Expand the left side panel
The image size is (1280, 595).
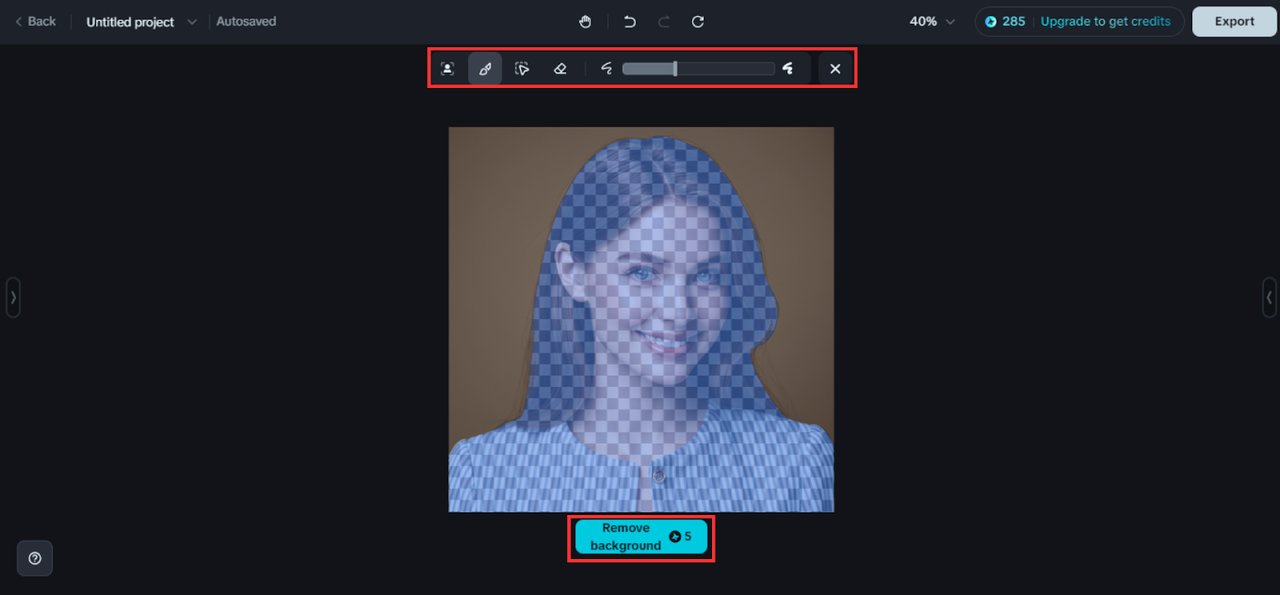[x=13, y=297]
